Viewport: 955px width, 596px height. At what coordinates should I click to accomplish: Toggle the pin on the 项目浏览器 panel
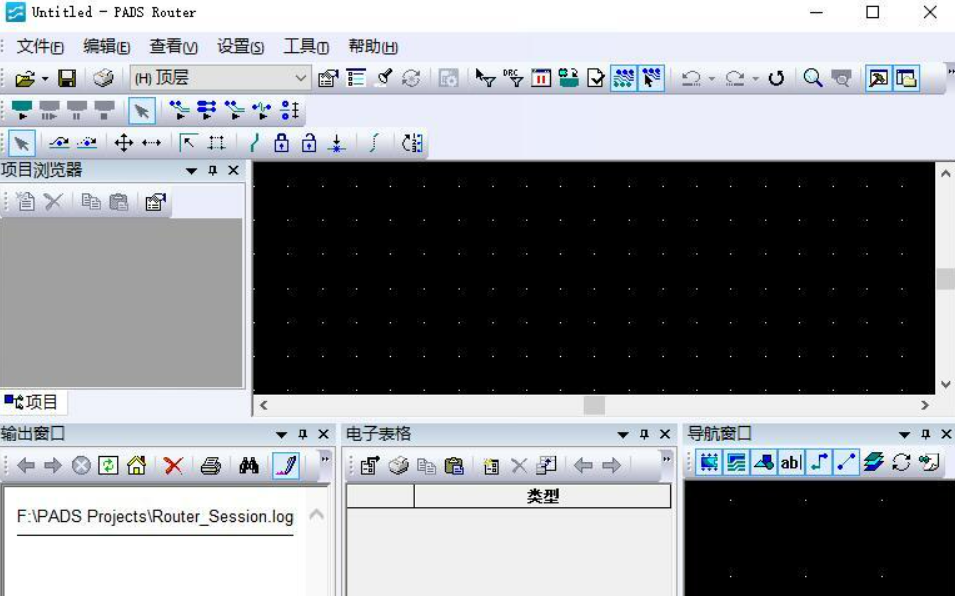coord(213,170)
